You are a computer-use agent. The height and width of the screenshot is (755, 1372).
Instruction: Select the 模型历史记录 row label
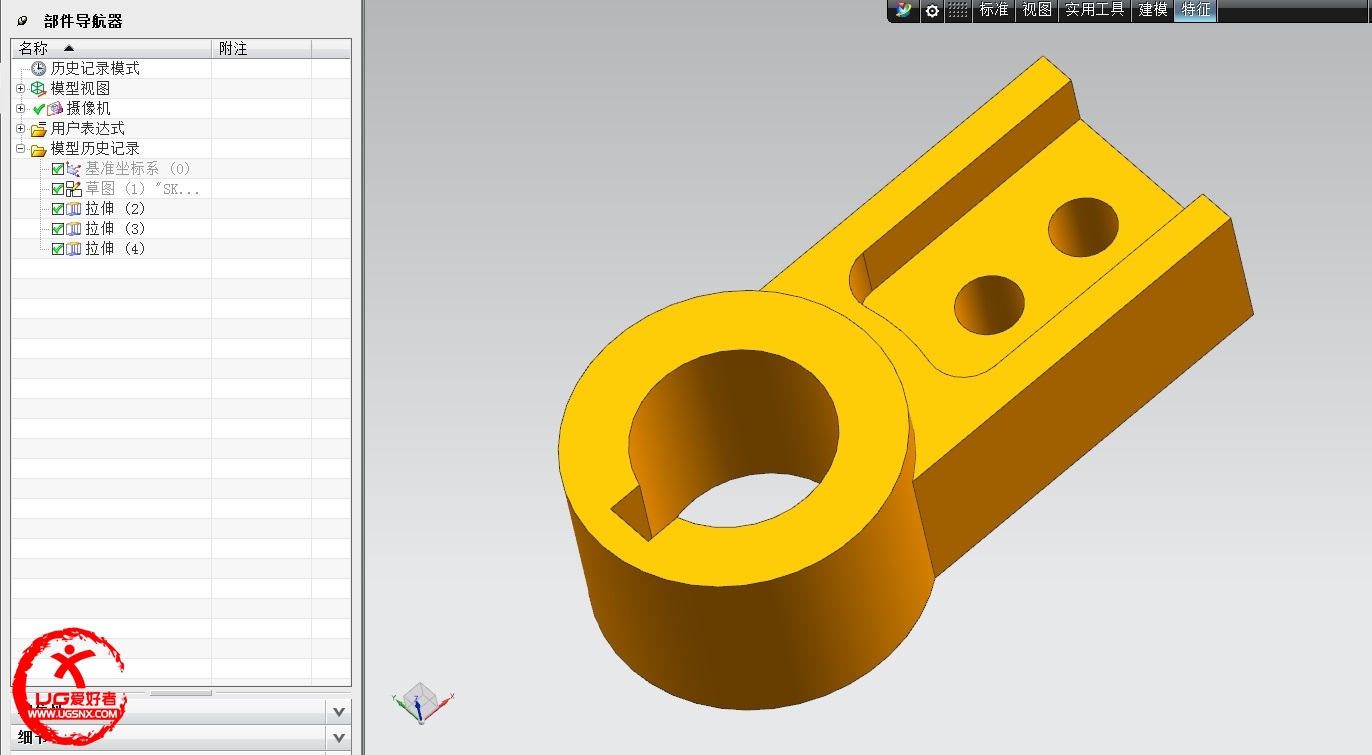point(95,148)
